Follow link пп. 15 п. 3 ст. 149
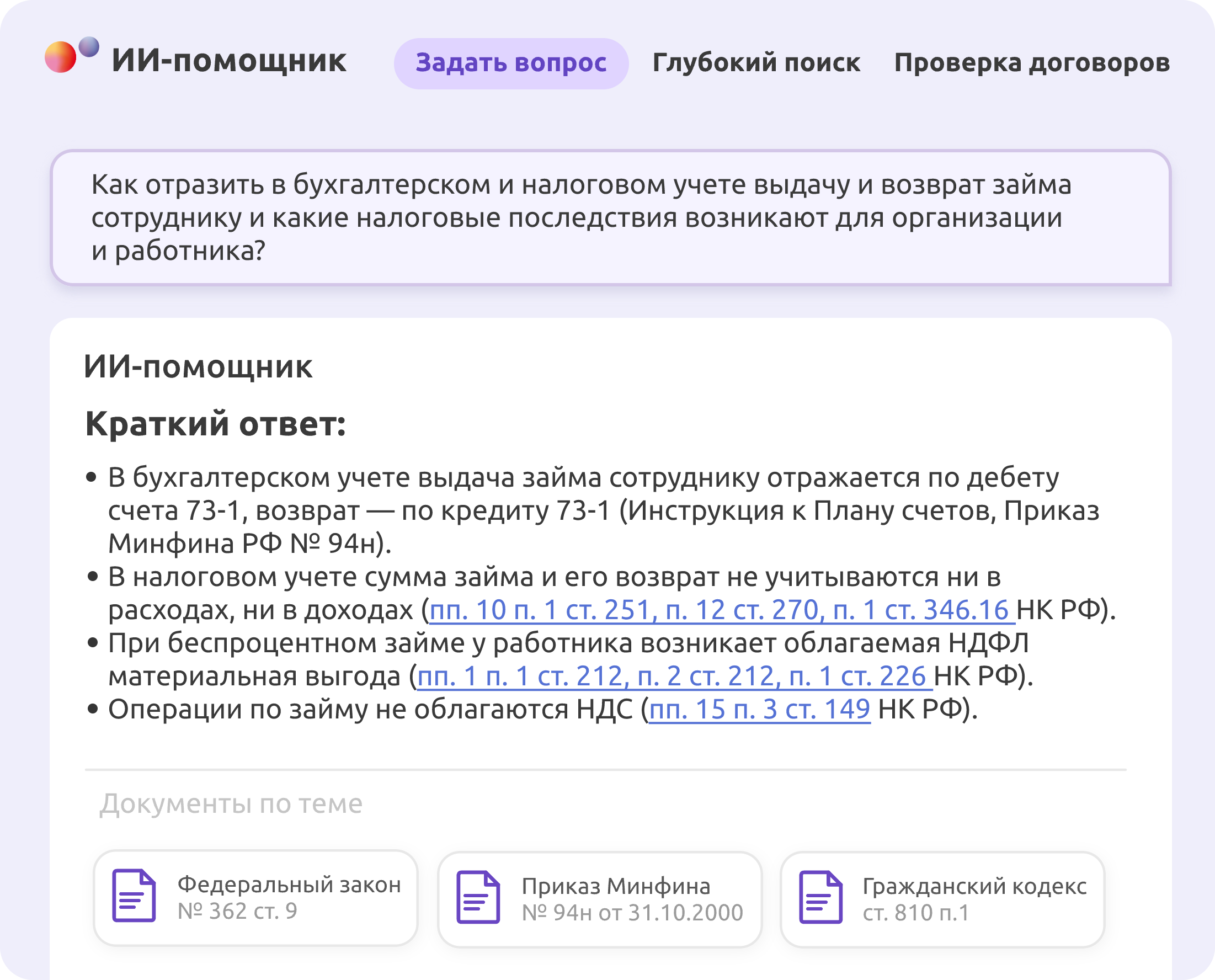 (x=760, y=710)
